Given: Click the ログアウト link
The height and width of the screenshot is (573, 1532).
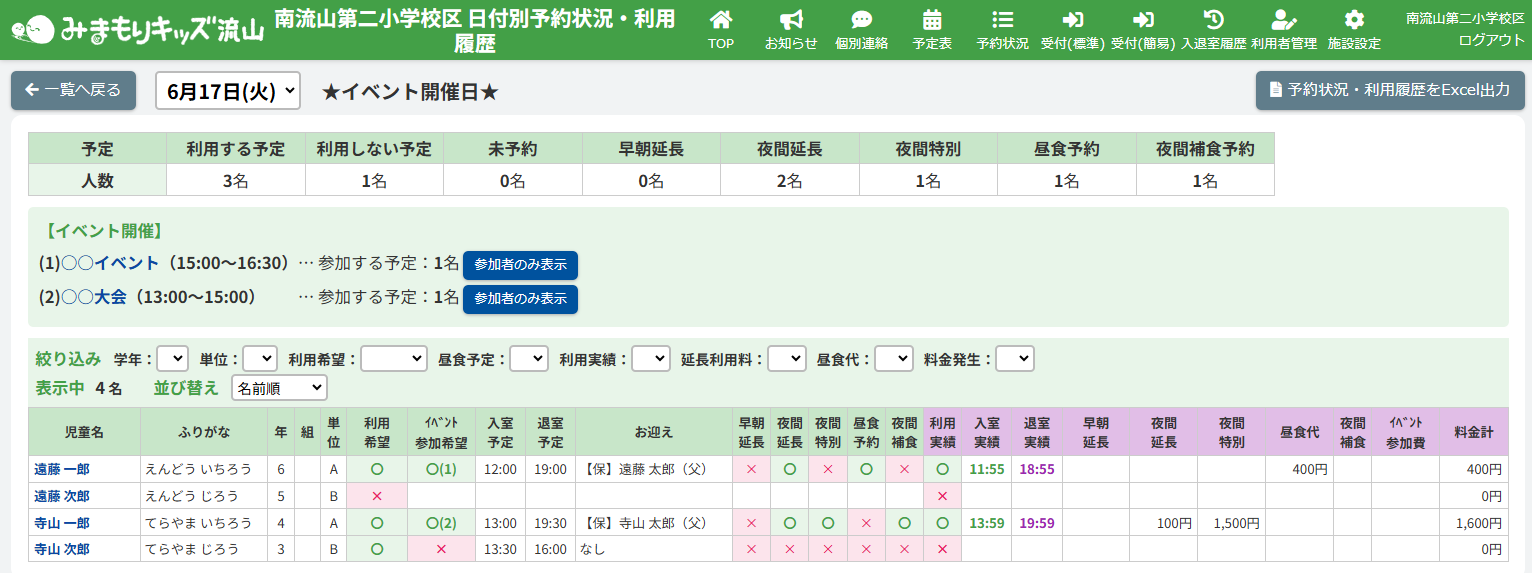Looking at the screenshot, I should 1491,40.
